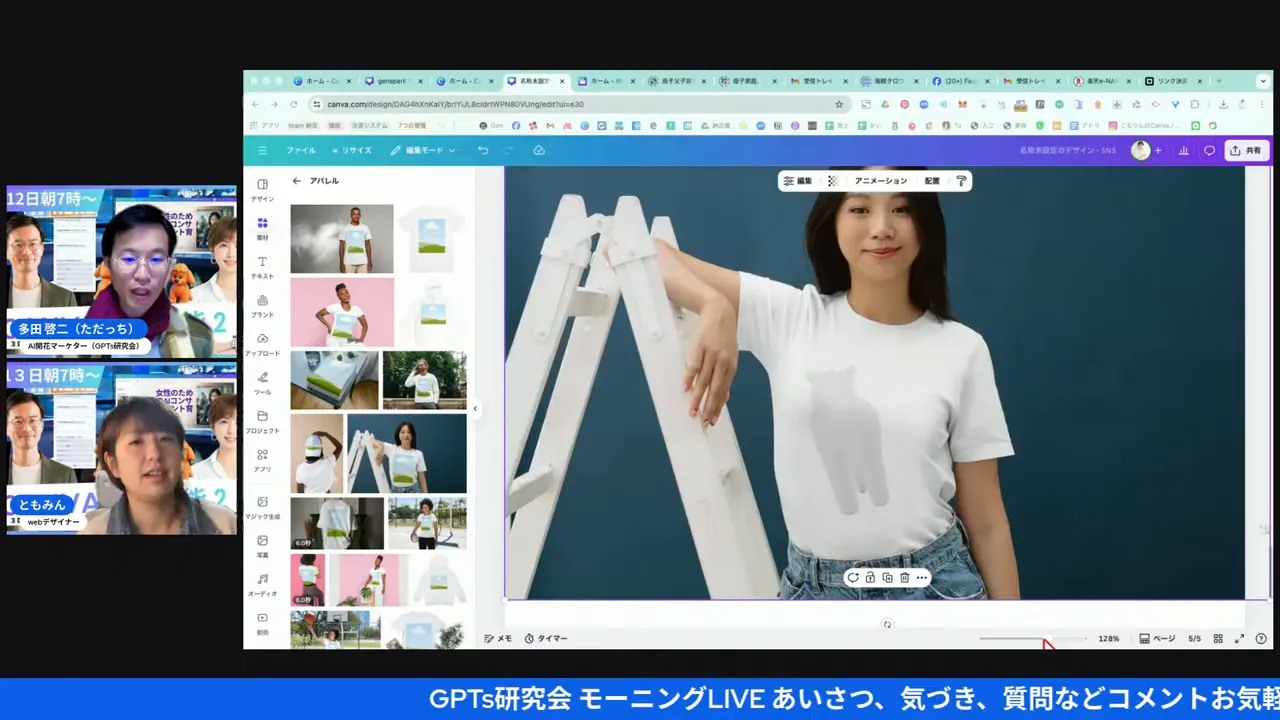Viewport: 1280px width, 720px height.
Task: Click the 共有 button
Action: (1246, 150)
